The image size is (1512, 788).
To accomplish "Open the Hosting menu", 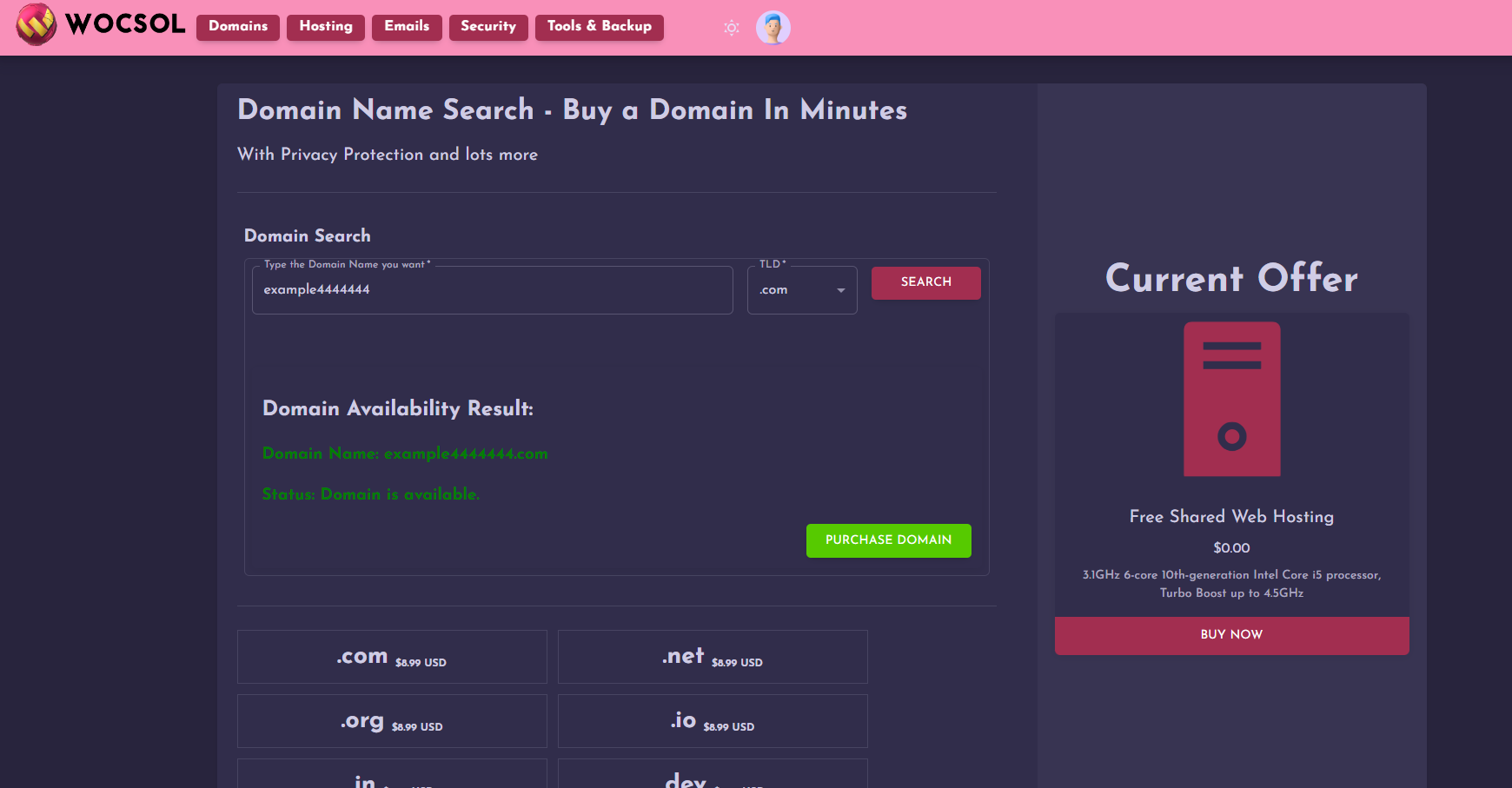I will [326, 27].
